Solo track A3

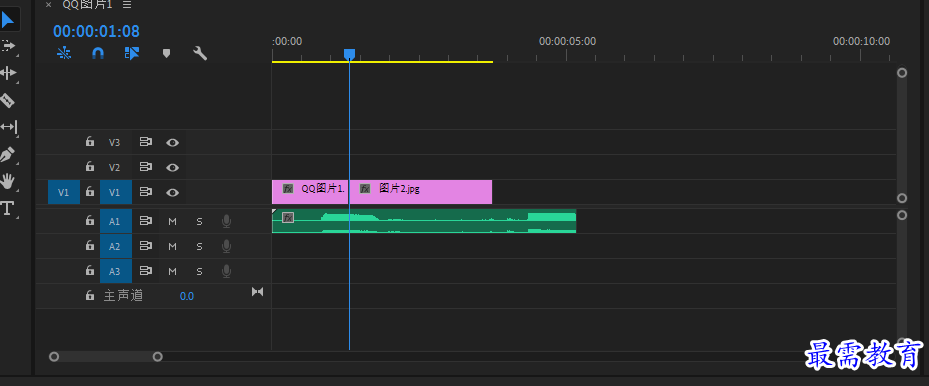pos(200,271)
